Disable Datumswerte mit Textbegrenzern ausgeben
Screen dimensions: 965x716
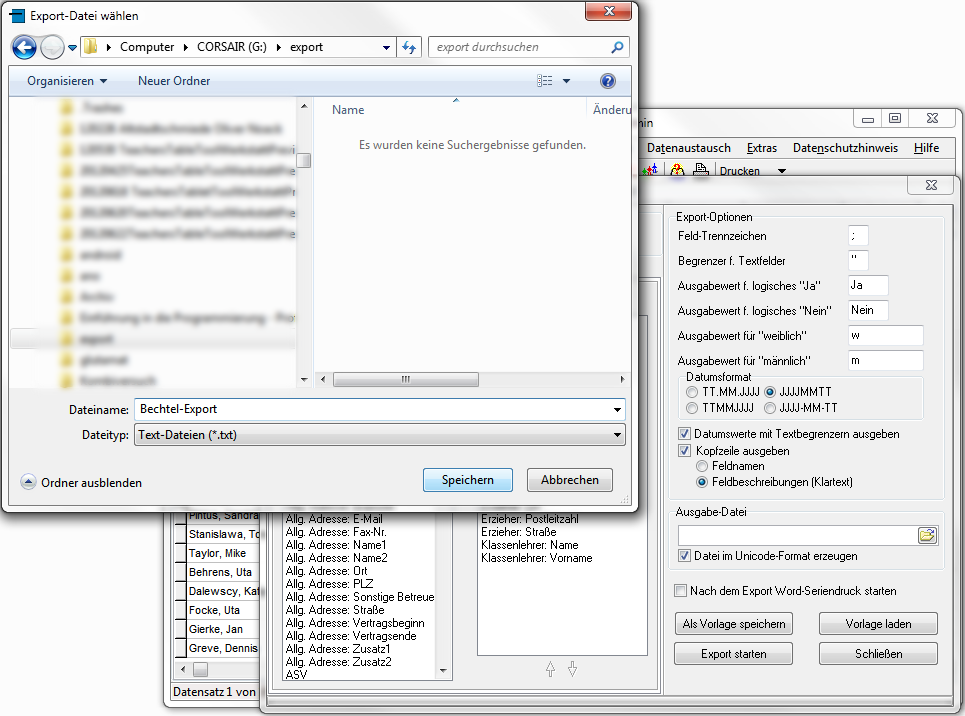pos(685,434)
